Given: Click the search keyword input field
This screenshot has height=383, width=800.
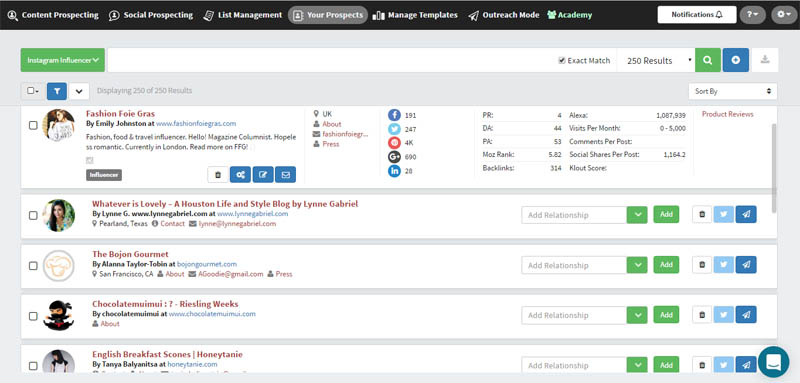Looking at the screenshot, I should (x=332, y=60).
